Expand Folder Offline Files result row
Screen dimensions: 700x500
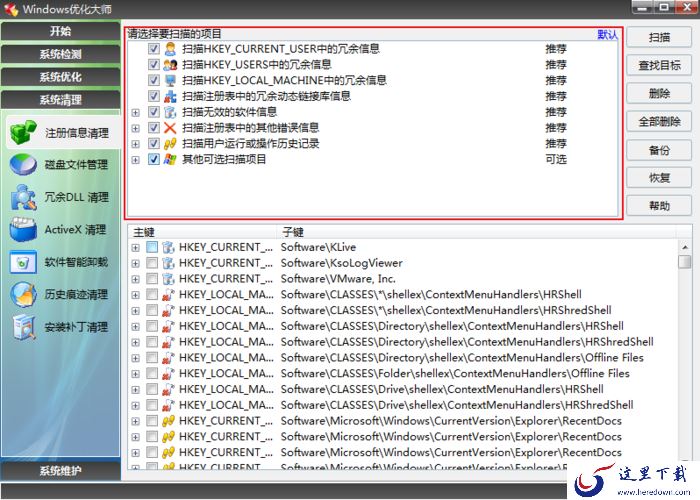[x=136, y=374]
